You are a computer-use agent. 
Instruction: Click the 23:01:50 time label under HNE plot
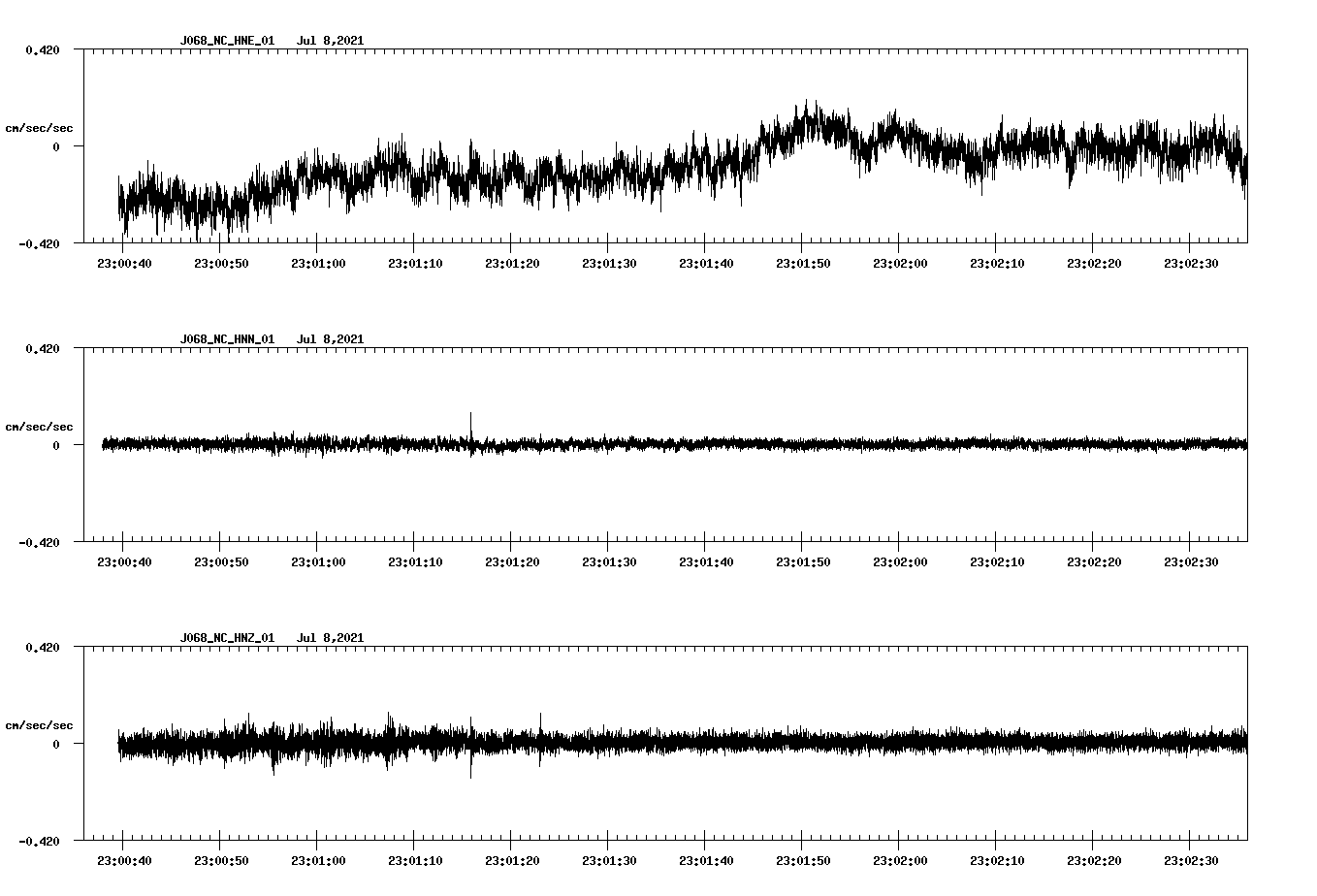802,264
